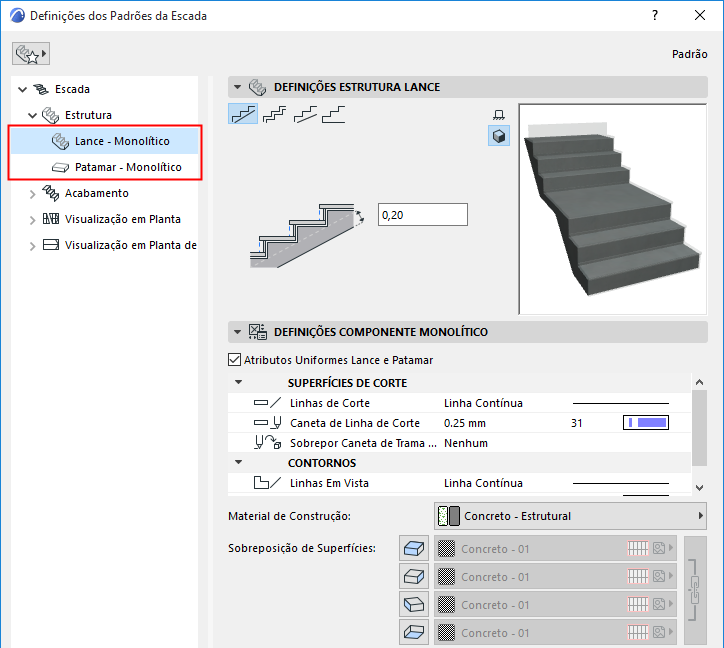The width and height of the screenshot is (724, 648).
Task: Click the Linha Contínua value for Linhas Em Vista
Action: 483,483
